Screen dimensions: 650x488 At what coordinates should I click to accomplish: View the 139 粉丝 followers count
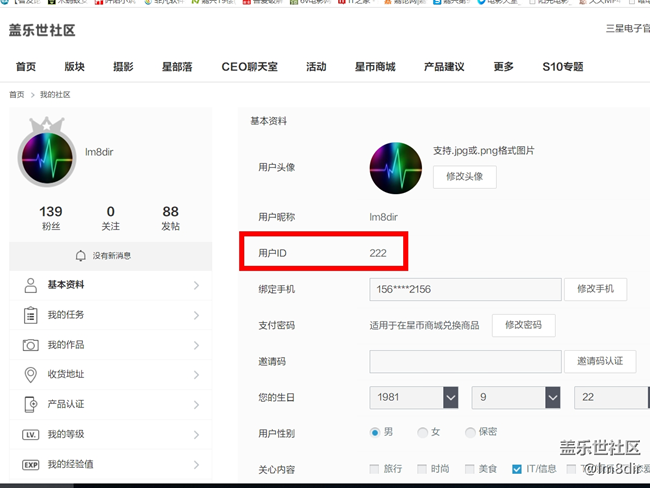click(51, 218)
